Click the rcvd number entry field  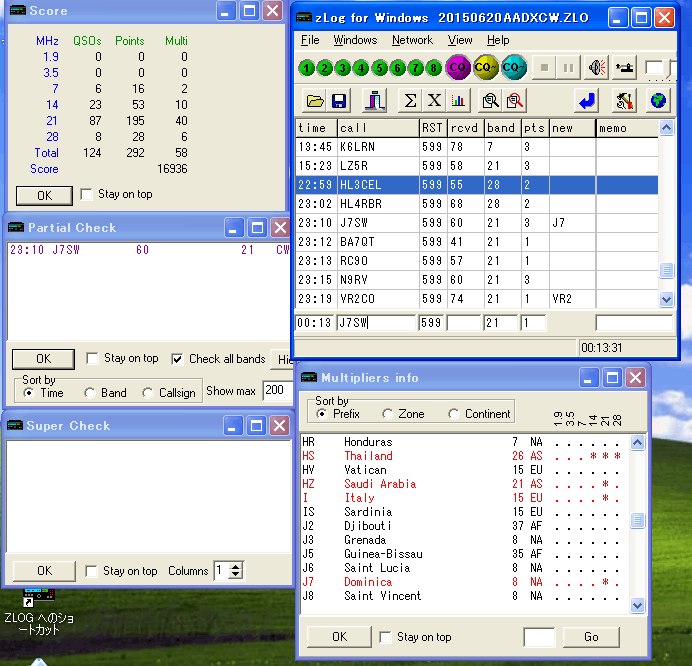[463, 323]
